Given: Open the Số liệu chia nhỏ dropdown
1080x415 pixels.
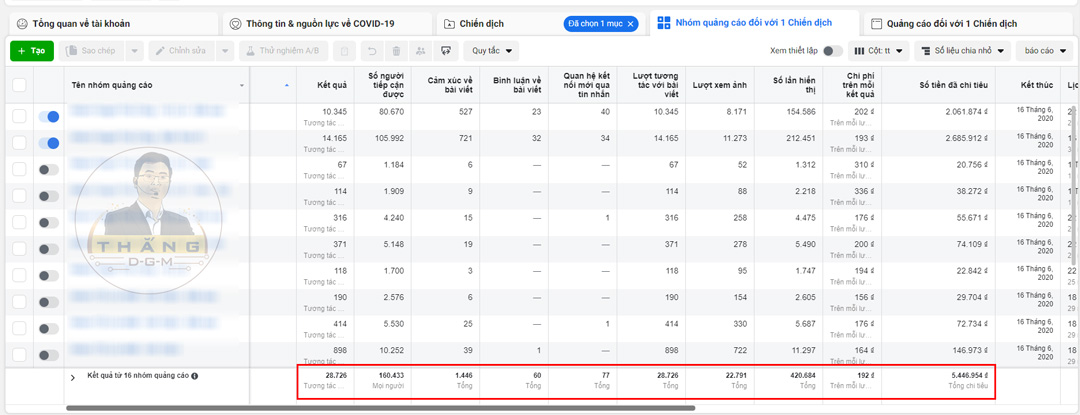Looking at the screenshot, I should [x=962, y=51].
